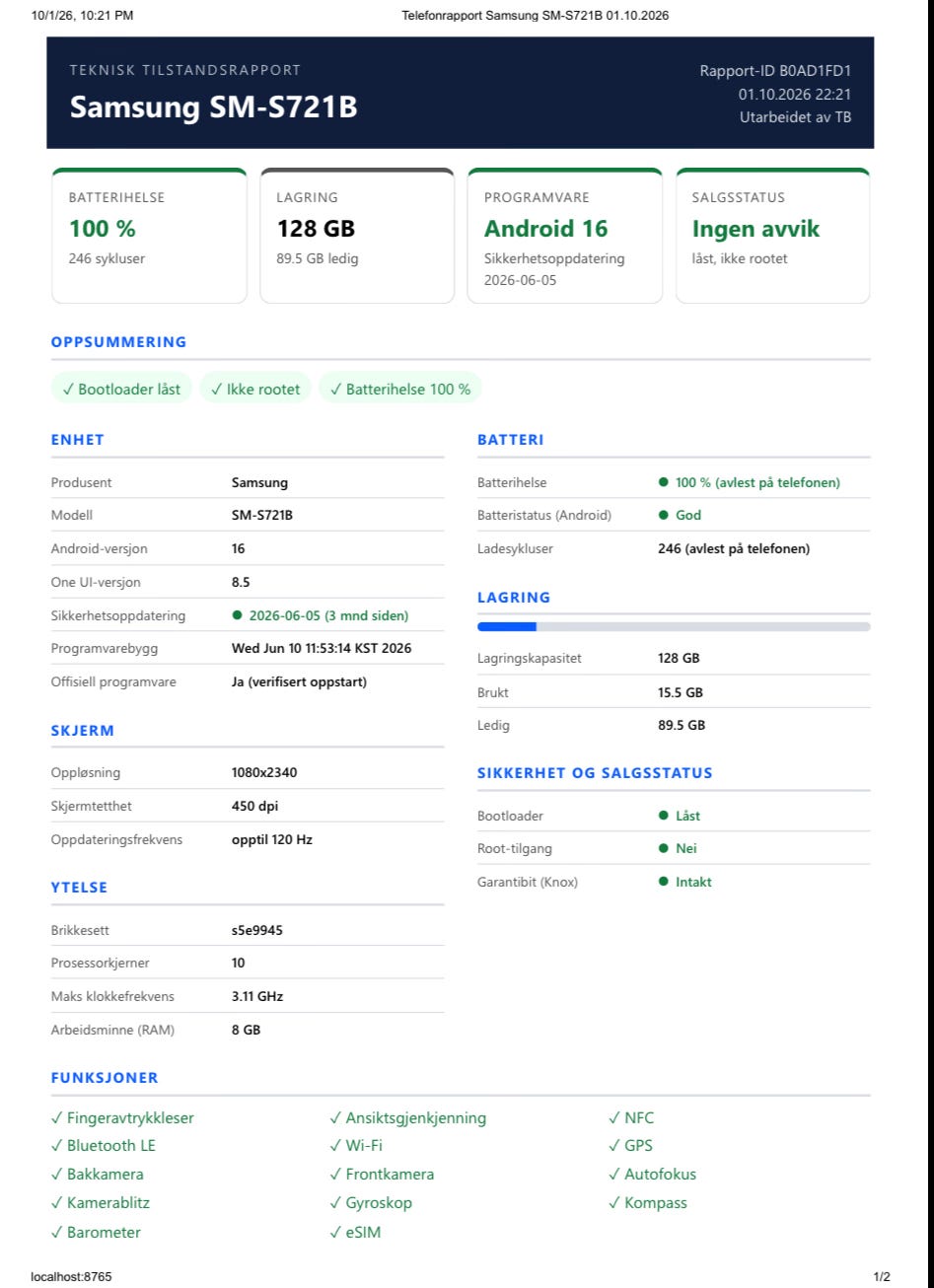Click the 450 dpi screen density value

coord(254,806)
